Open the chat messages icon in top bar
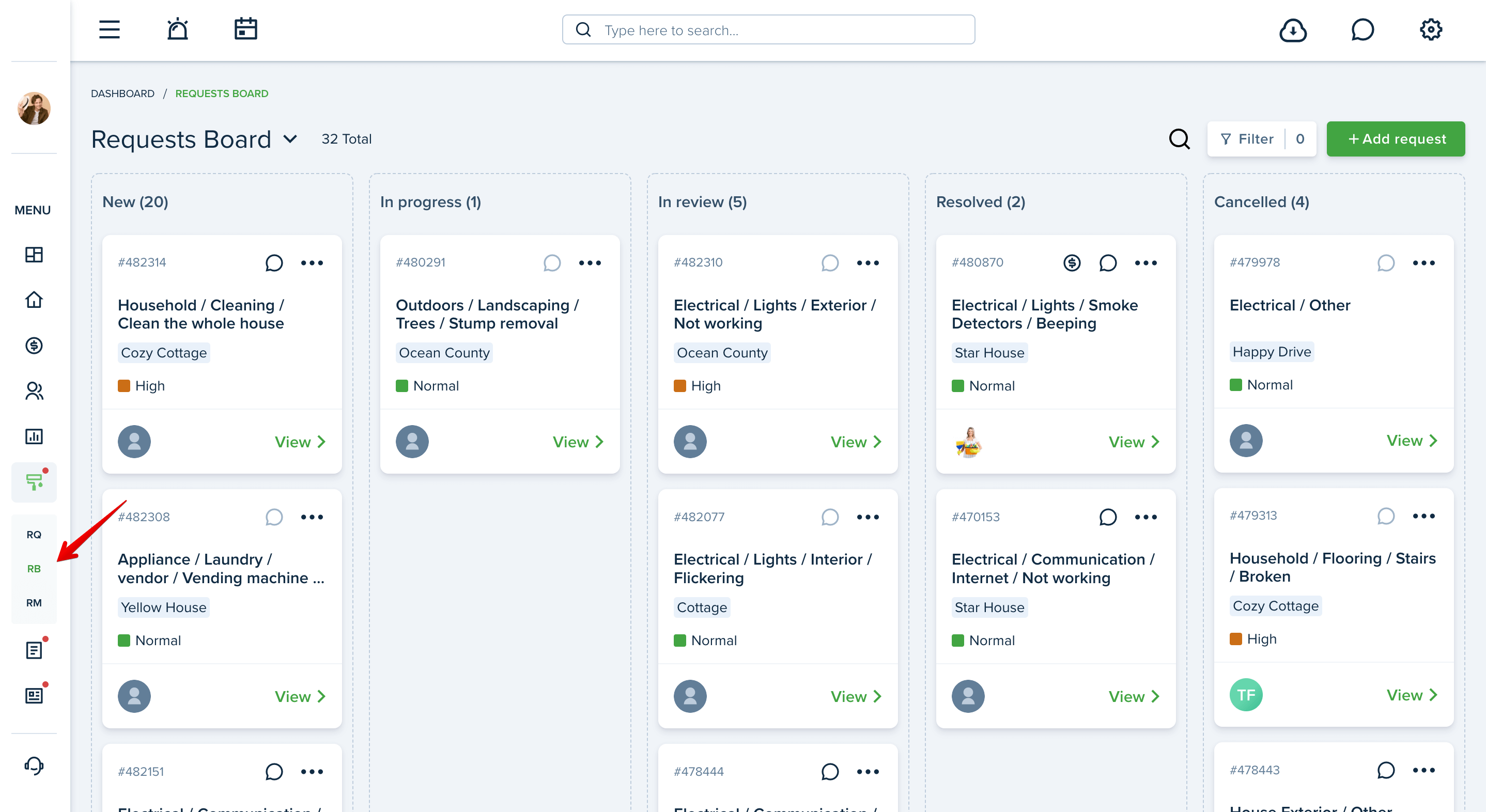 (x=1362, y=30)
